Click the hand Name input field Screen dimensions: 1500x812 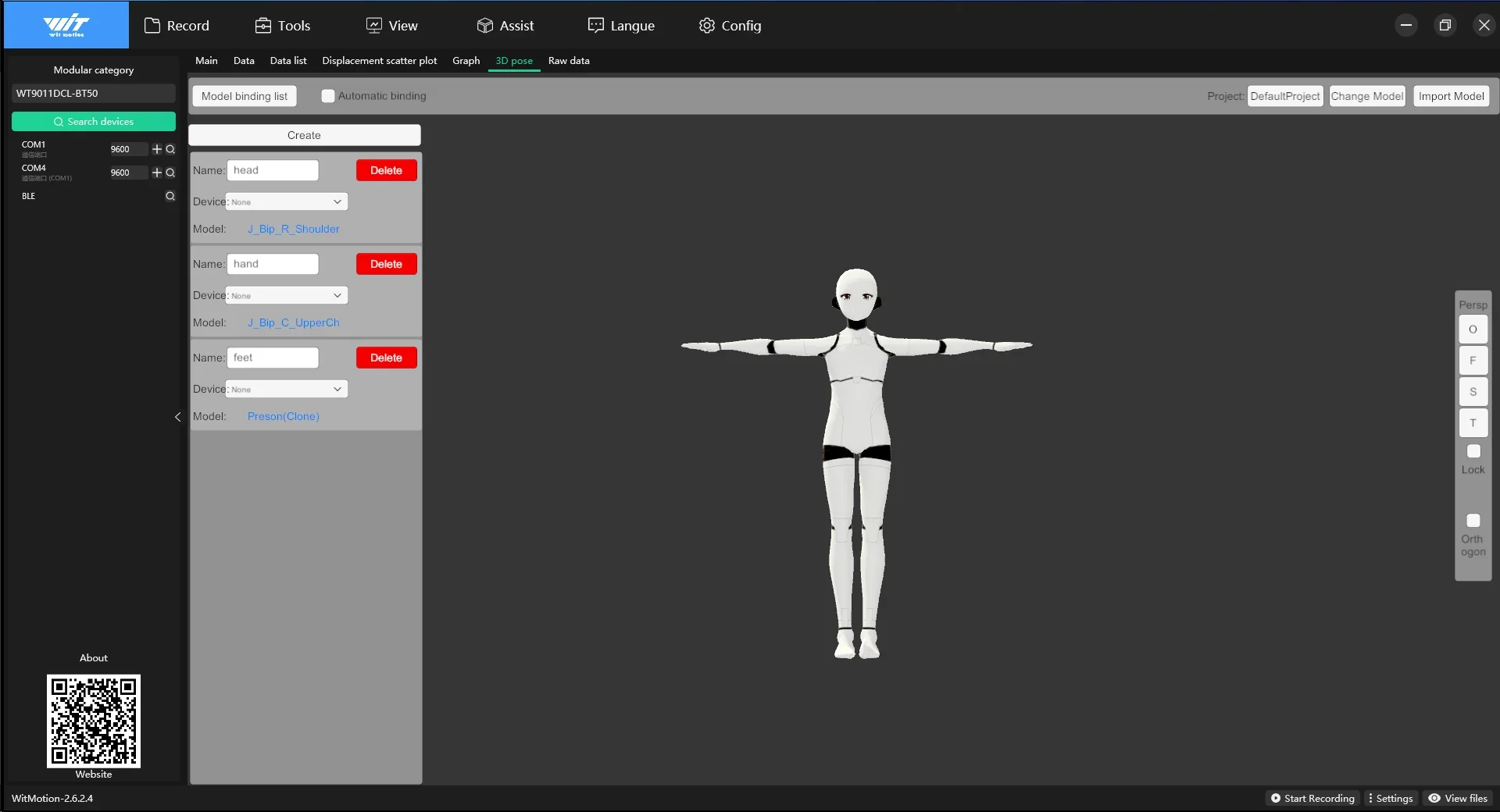[x=273, y=264]
